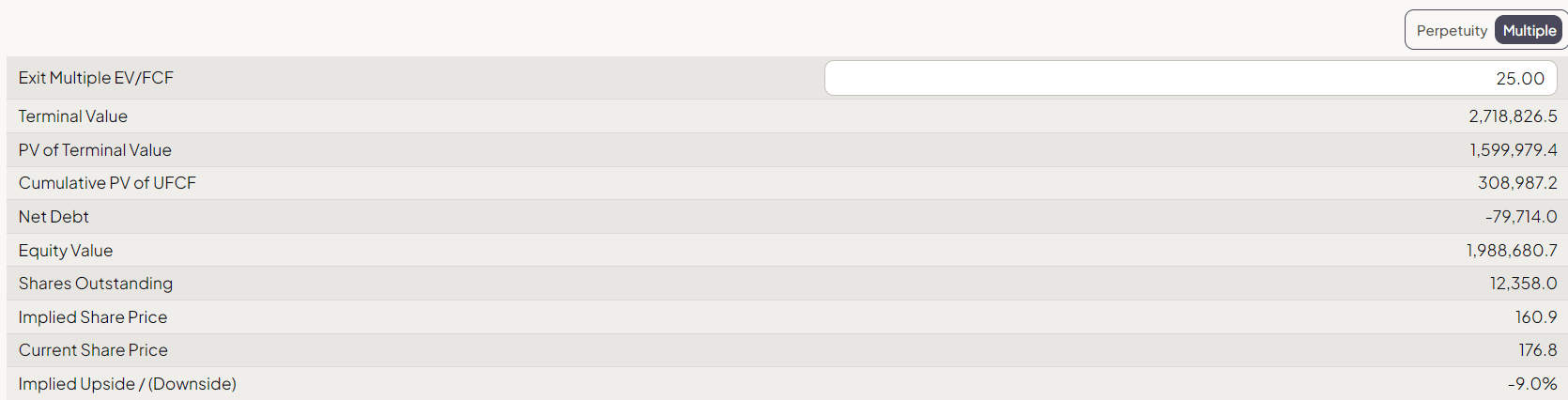Viewport: 1568px width, 400px height.
Task: Select the Equity Value figure 1,988,680.7
Action: click(x=1512, y=251)
